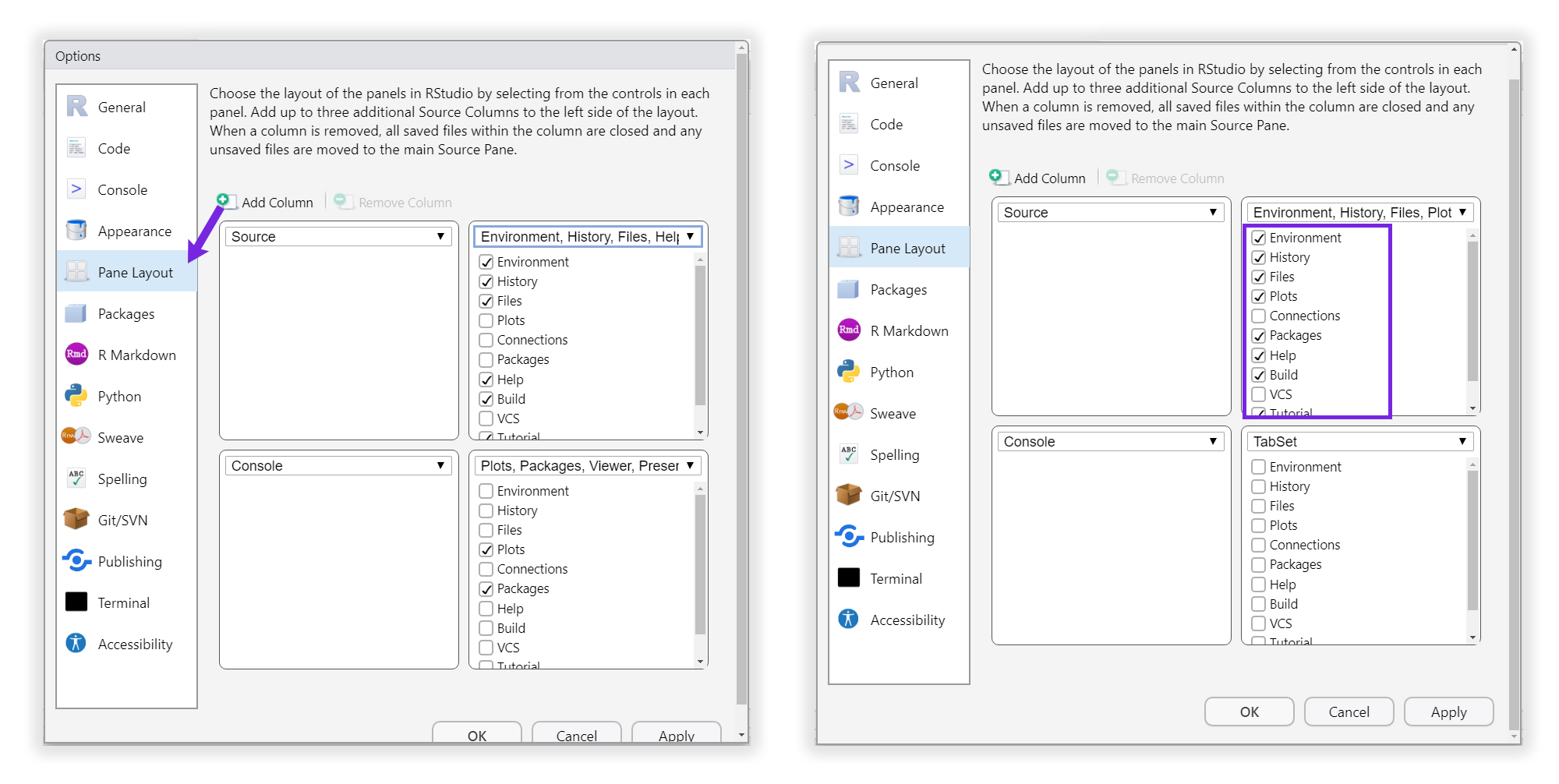Uncheck Plots in right window top-right pane
This screenshot has width=1559, height=784.
[x=1259, y=296]
